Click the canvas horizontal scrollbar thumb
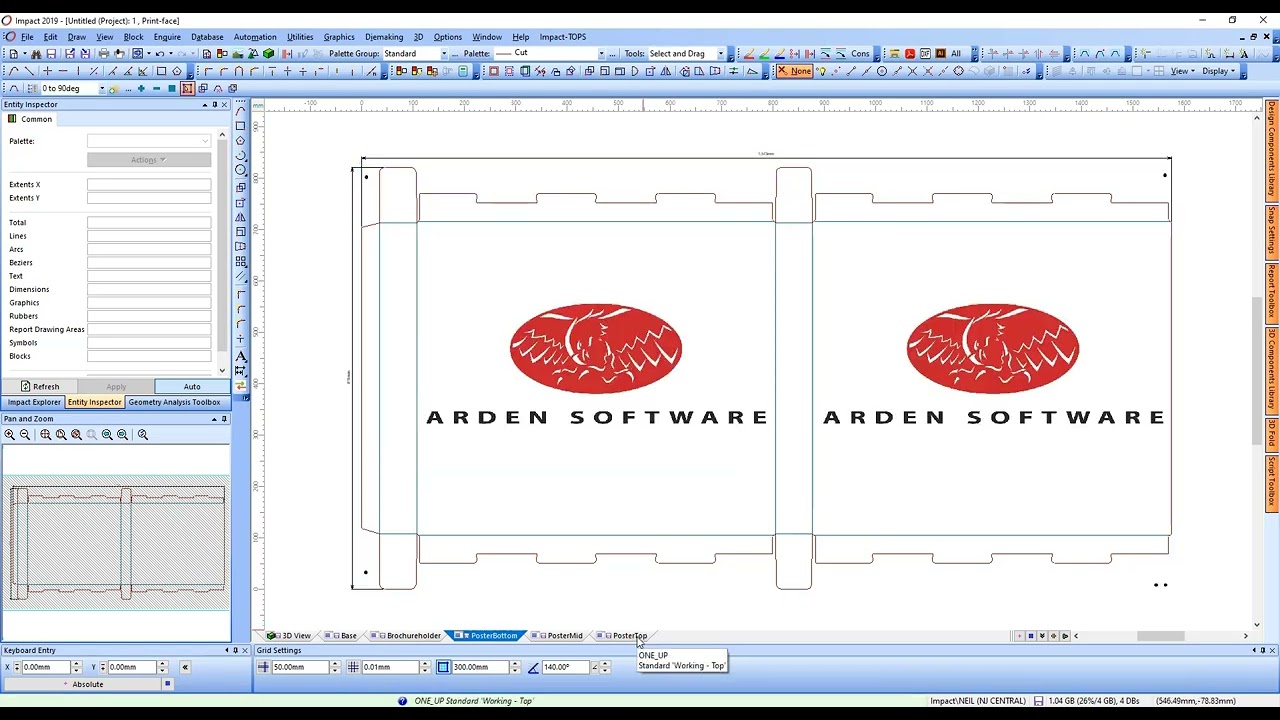This screenshot has height=720, width=1280. pos(1160,636)
